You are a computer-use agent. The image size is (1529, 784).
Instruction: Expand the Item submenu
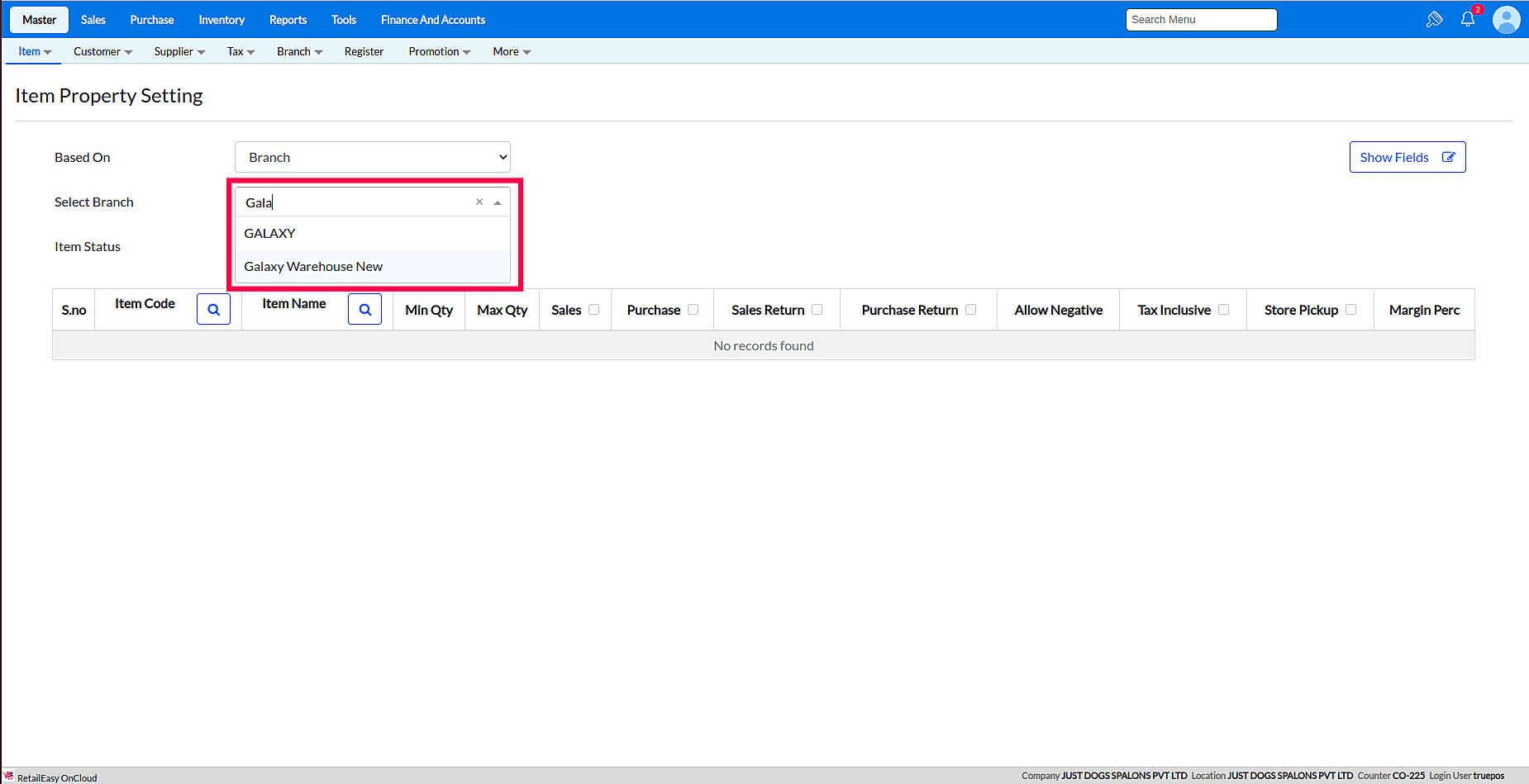tap(35, 51)
